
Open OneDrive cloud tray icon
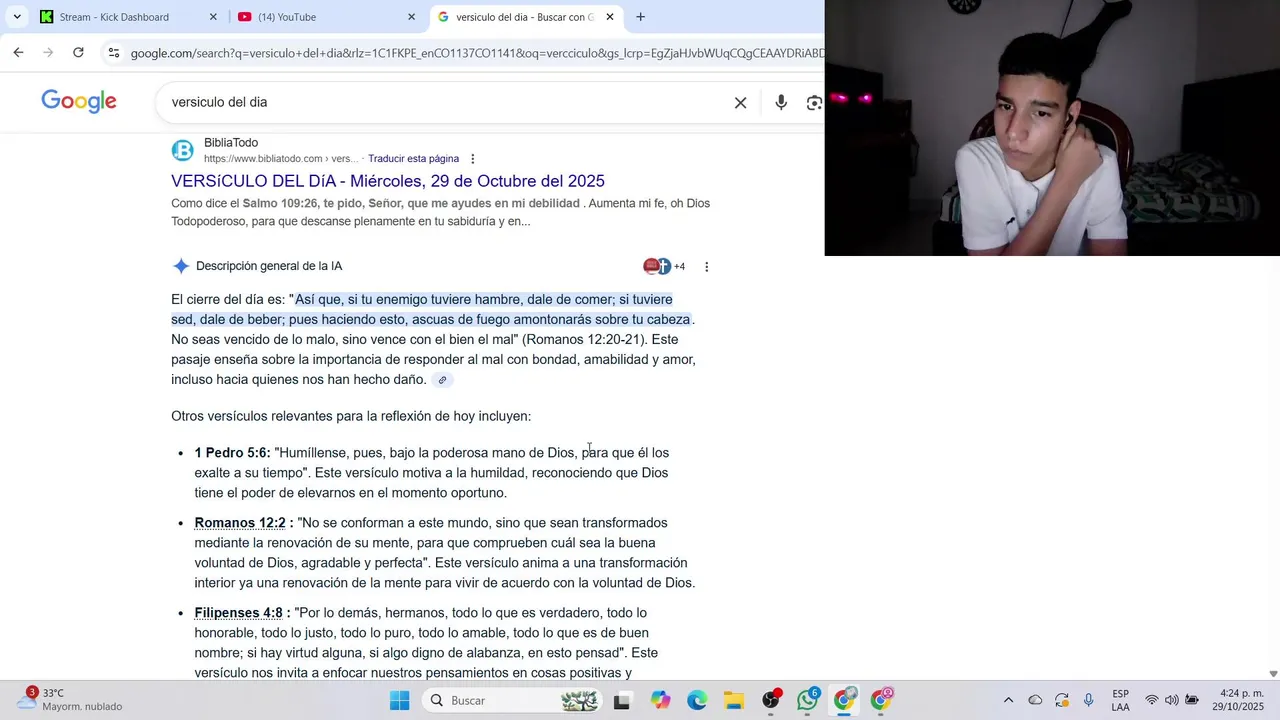point(1035,700)
